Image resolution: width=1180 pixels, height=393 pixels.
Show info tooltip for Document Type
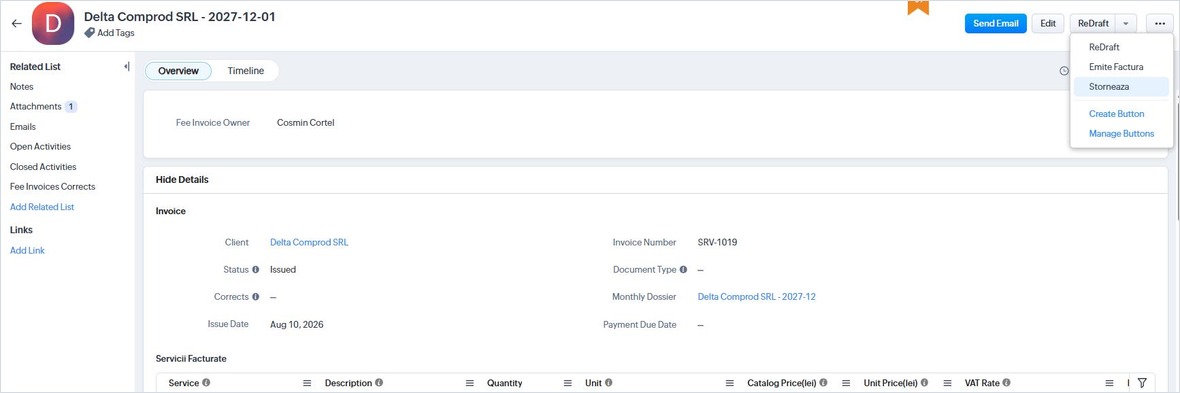click(683, 270)
